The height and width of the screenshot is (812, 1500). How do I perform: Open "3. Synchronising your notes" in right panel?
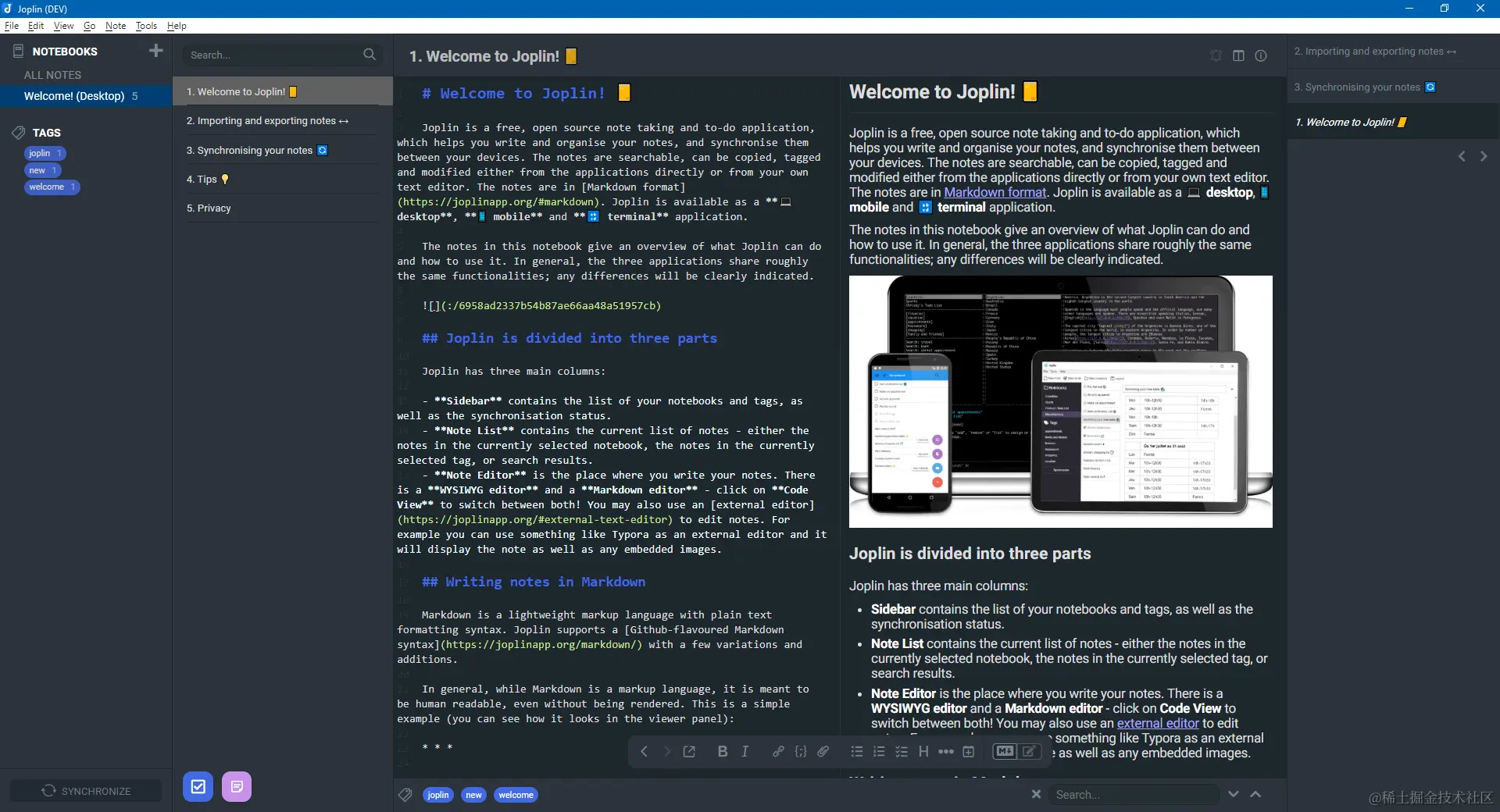(1393, 87)
